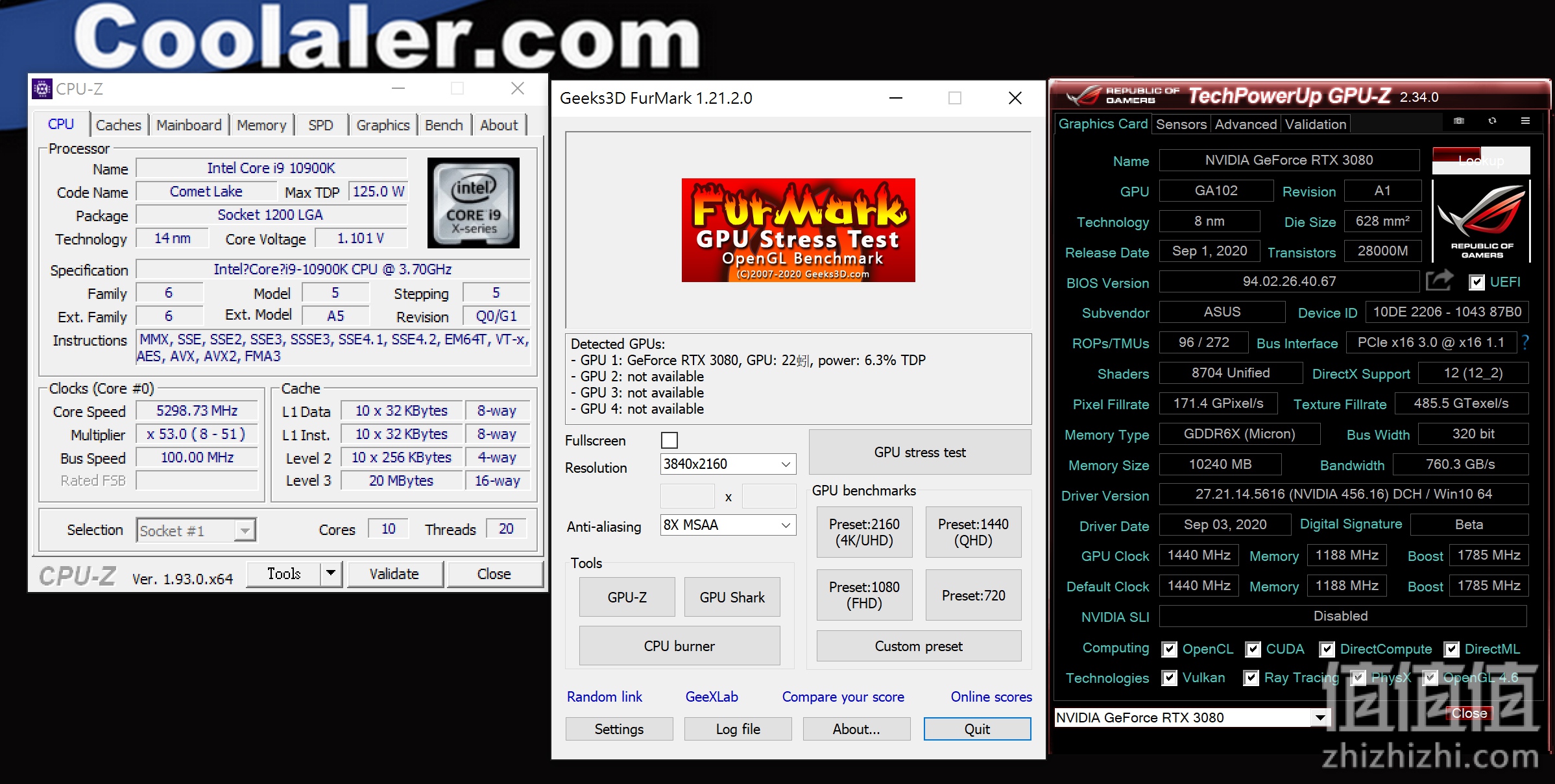This screenshot has width=1555, height=784.
Task: Open the GeeXLab link
Action: 712,696
